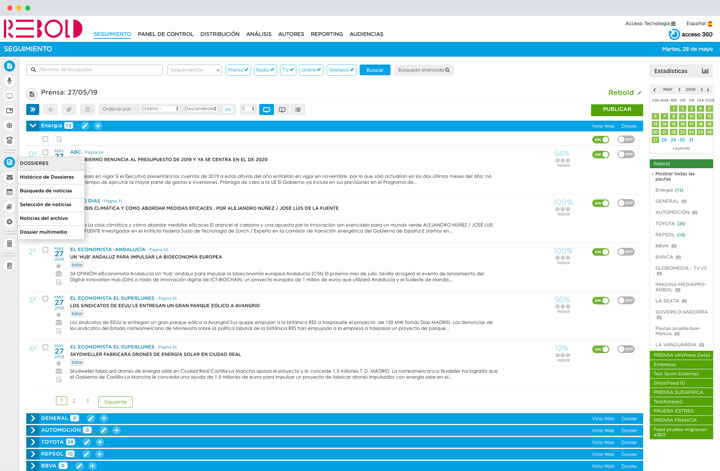
Task: Open the teletype telephone sidebar icon
Action: (9, 140)
